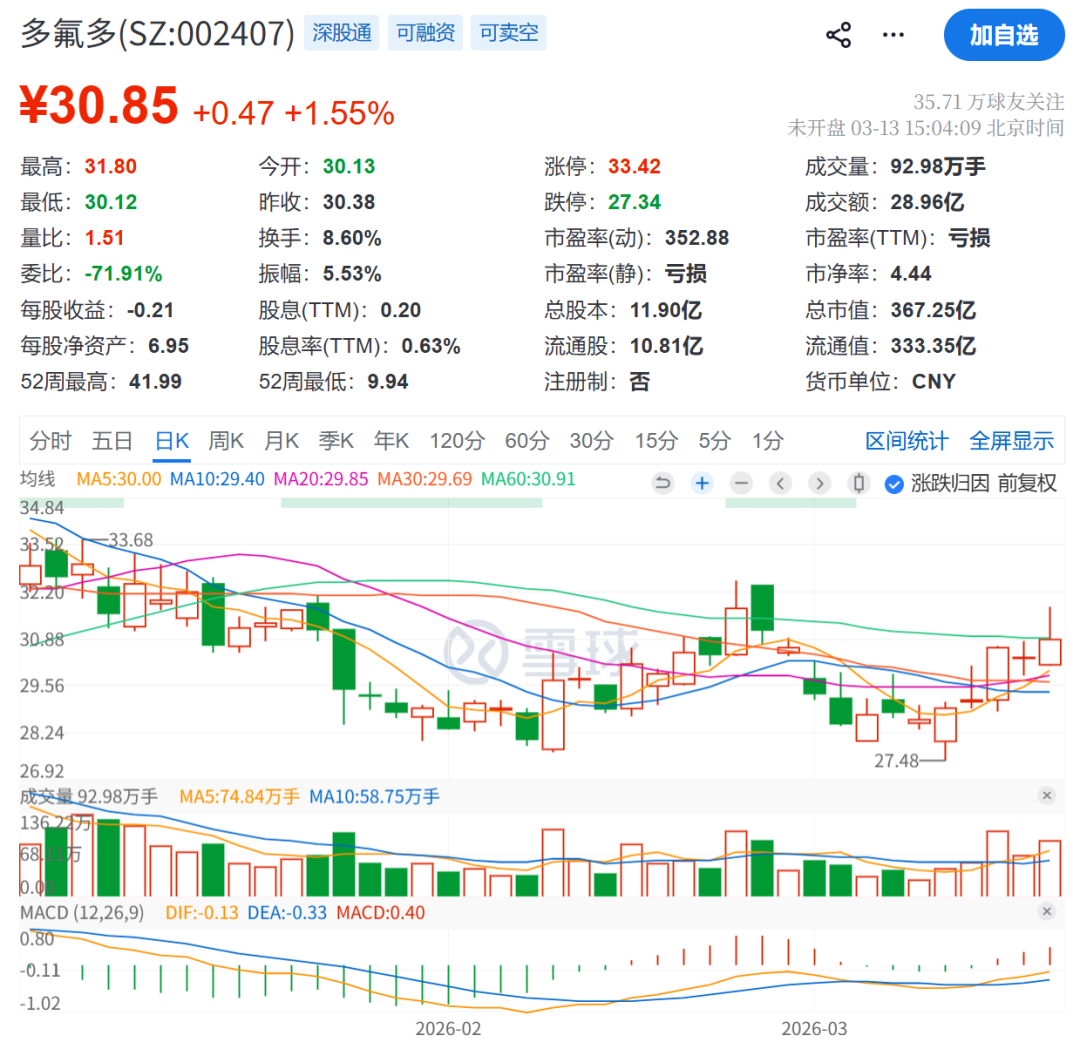
Task: Hide the 成交量 volume panel
Action: [1046, 795]
